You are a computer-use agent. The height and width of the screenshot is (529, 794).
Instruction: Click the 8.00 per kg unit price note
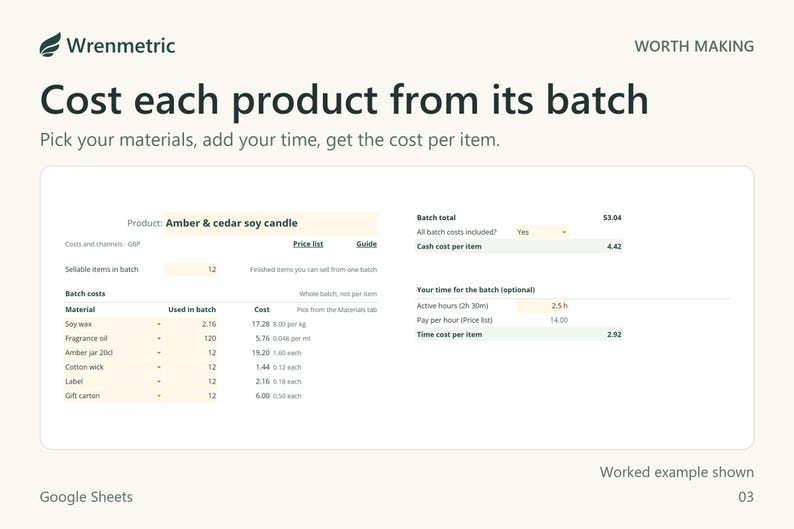coord(289,324)
